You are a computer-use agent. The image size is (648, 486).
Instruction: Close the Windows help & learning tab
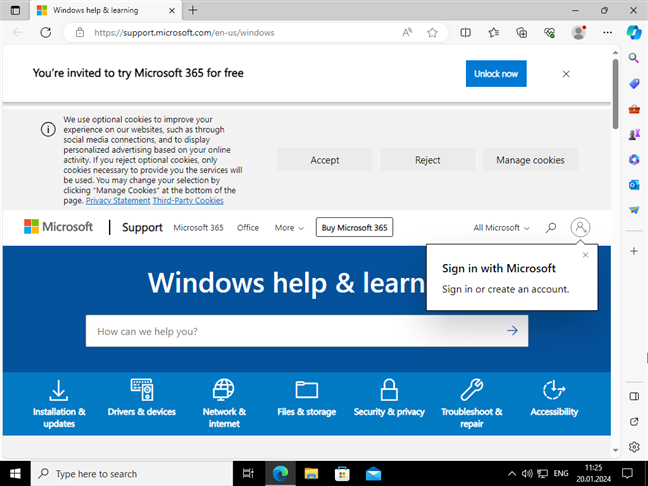coord(172,11)
